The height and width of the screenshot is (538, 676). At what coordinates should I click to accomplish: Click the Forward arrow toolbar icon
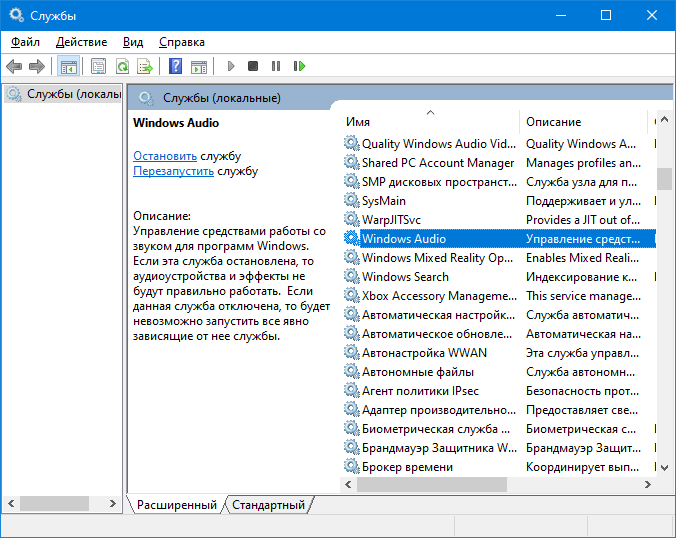37,66
